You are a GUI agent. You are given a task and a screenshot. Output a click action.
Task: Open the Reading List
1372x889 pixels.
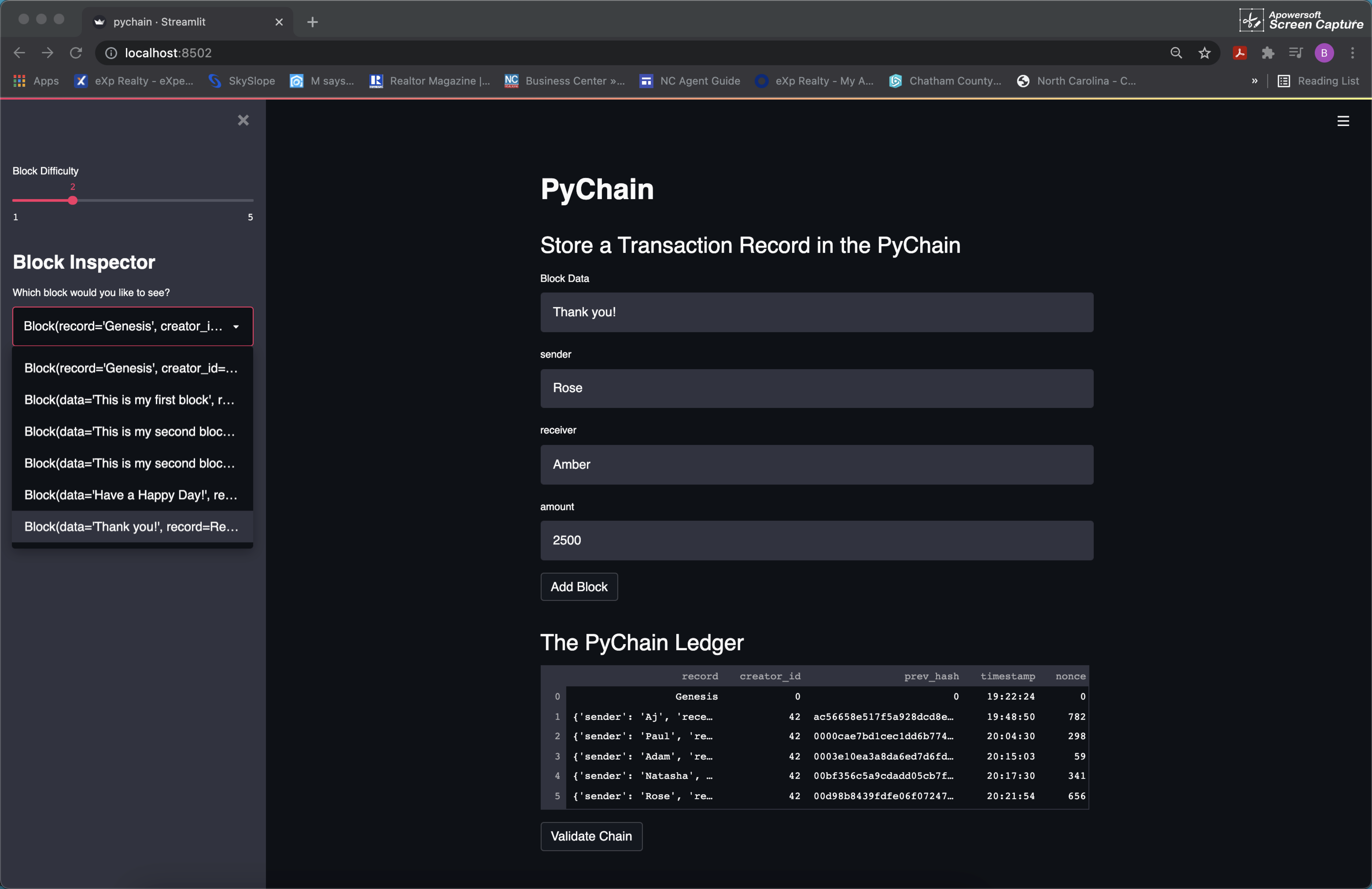(x=1318, y=81)
